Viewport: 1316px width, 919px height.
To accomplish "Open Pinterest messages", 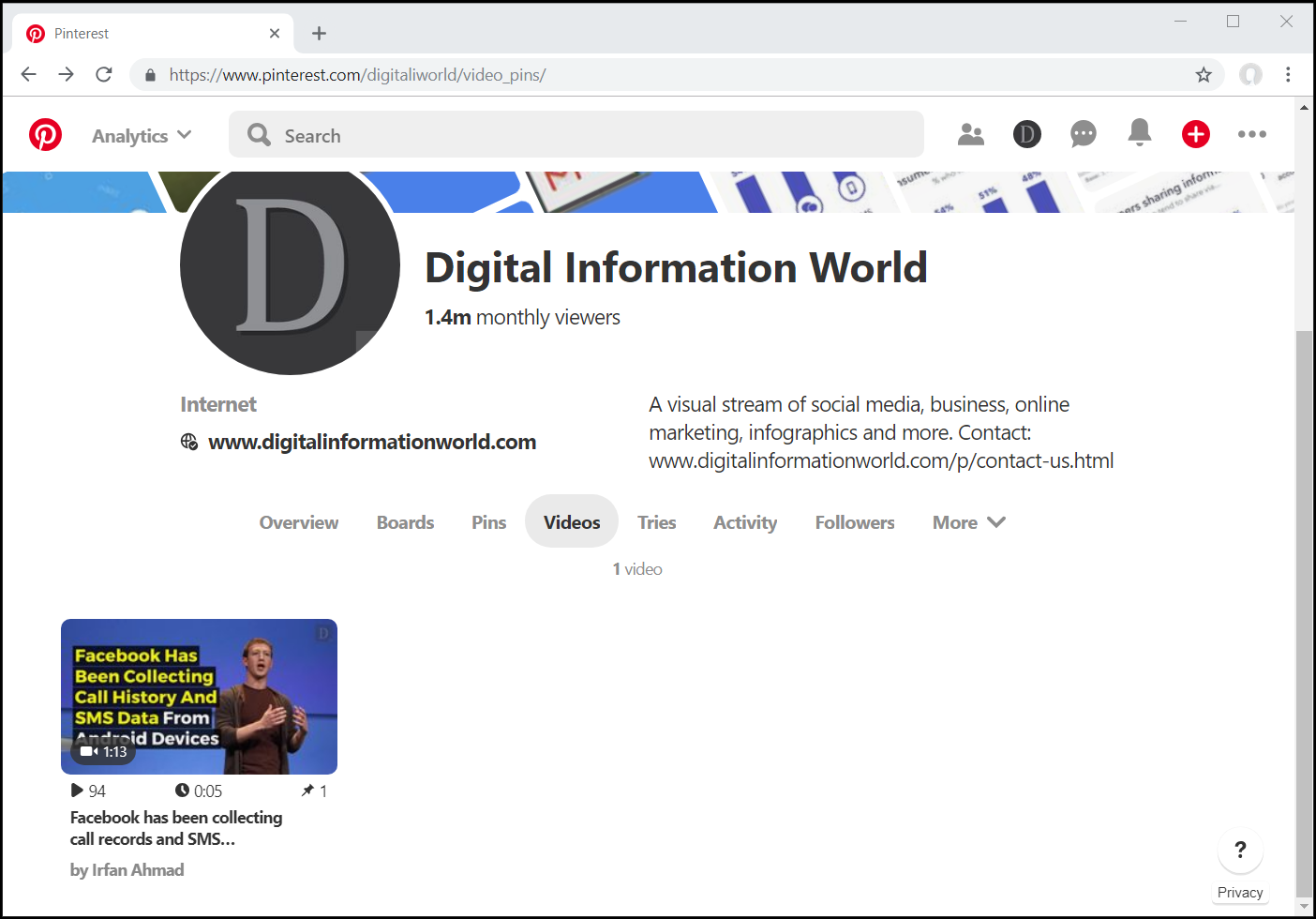I will (x=1084, y=134).
